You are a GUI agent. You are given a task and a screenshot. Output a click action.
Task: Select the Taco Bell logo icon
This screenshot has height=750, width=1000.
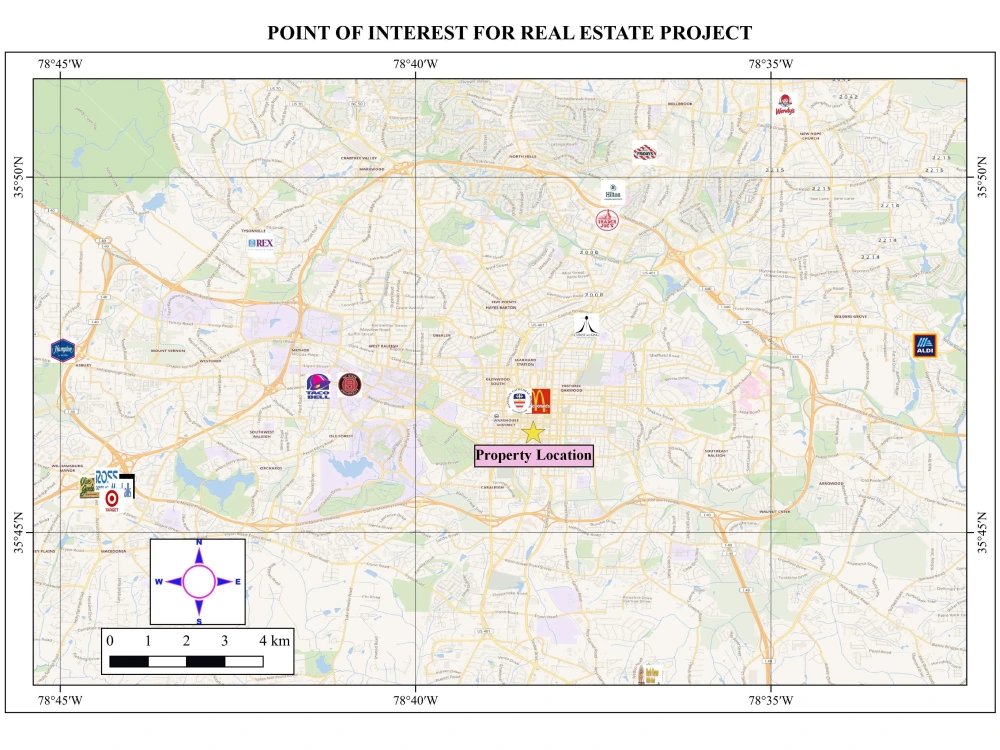click(x=318, y=386)
